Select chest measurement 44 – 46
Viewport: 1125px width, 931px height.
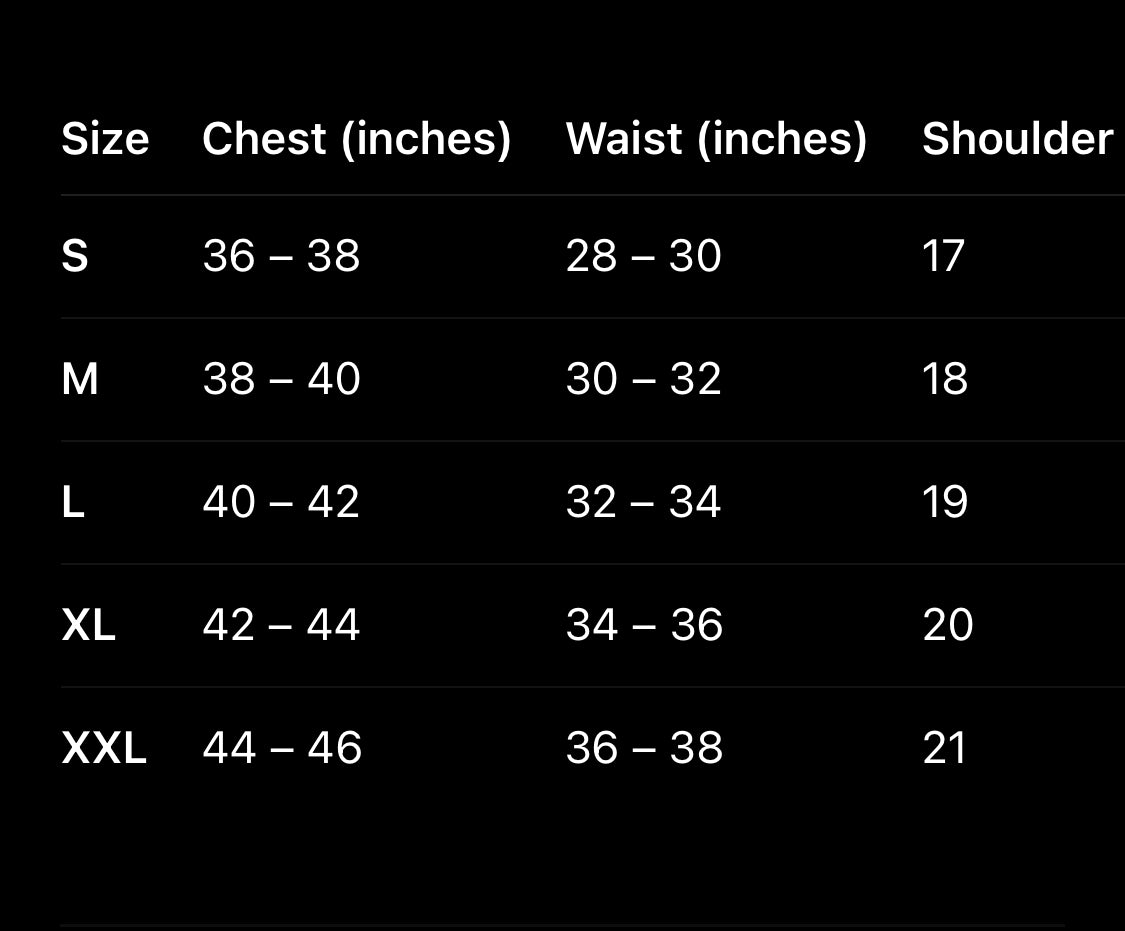(282, 748)
